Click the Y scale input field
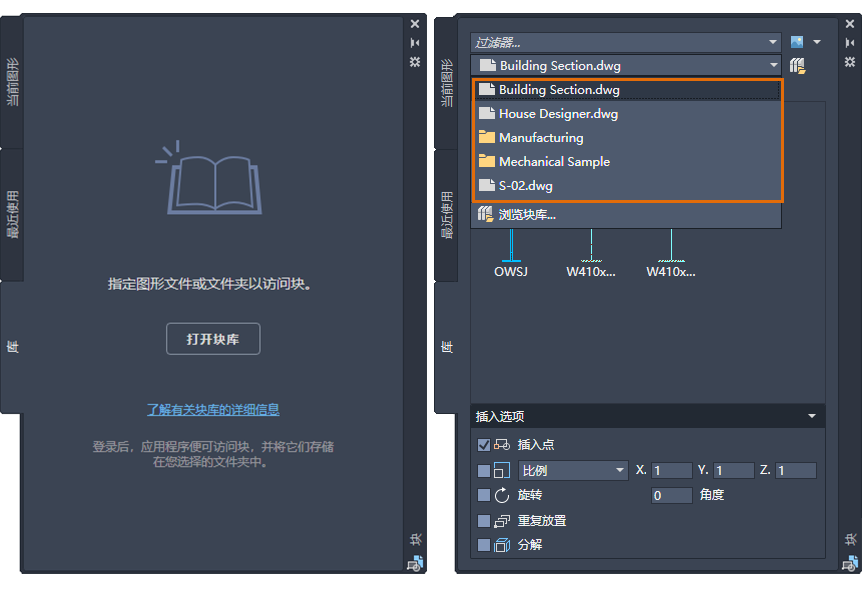Viewport: 862px width, 590px height. point(734,471)
